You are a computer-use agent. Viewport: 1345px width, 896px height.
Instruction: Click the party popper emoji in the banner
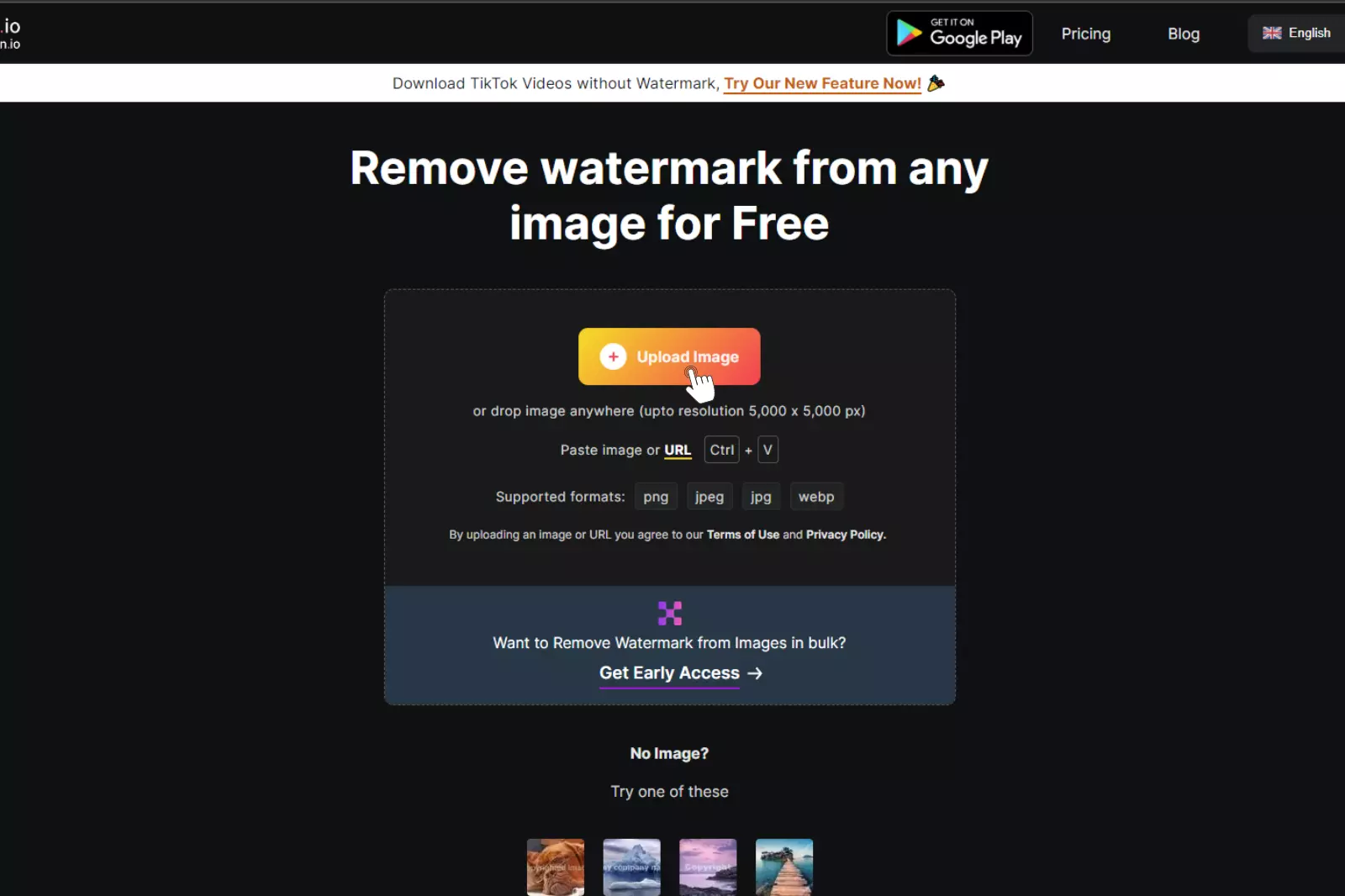click(936, 83)
